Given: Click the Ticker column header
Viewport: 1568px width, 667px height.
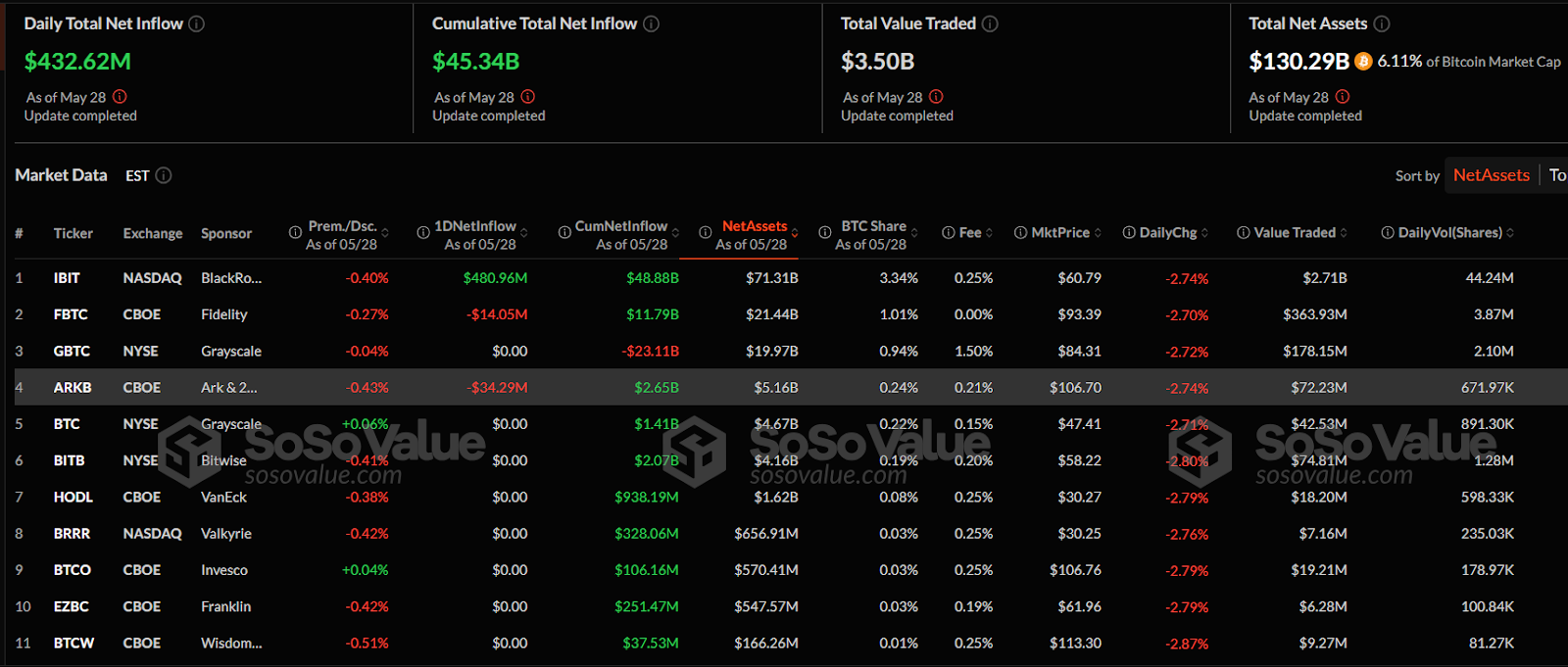Looking at the screenshot, I should (73, 233).
